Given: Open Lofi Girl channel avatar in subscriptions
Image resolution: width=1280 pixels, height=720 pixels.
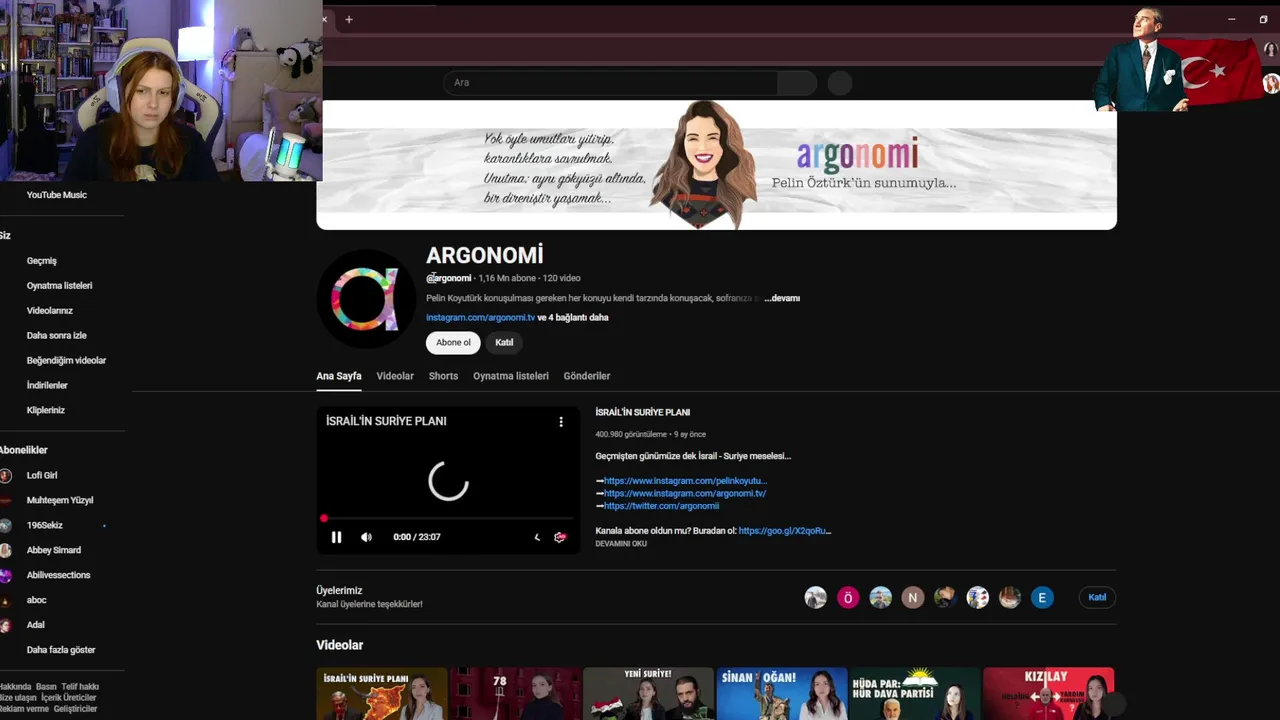Looking at the screenshot, I should click(x=6, y=475).
